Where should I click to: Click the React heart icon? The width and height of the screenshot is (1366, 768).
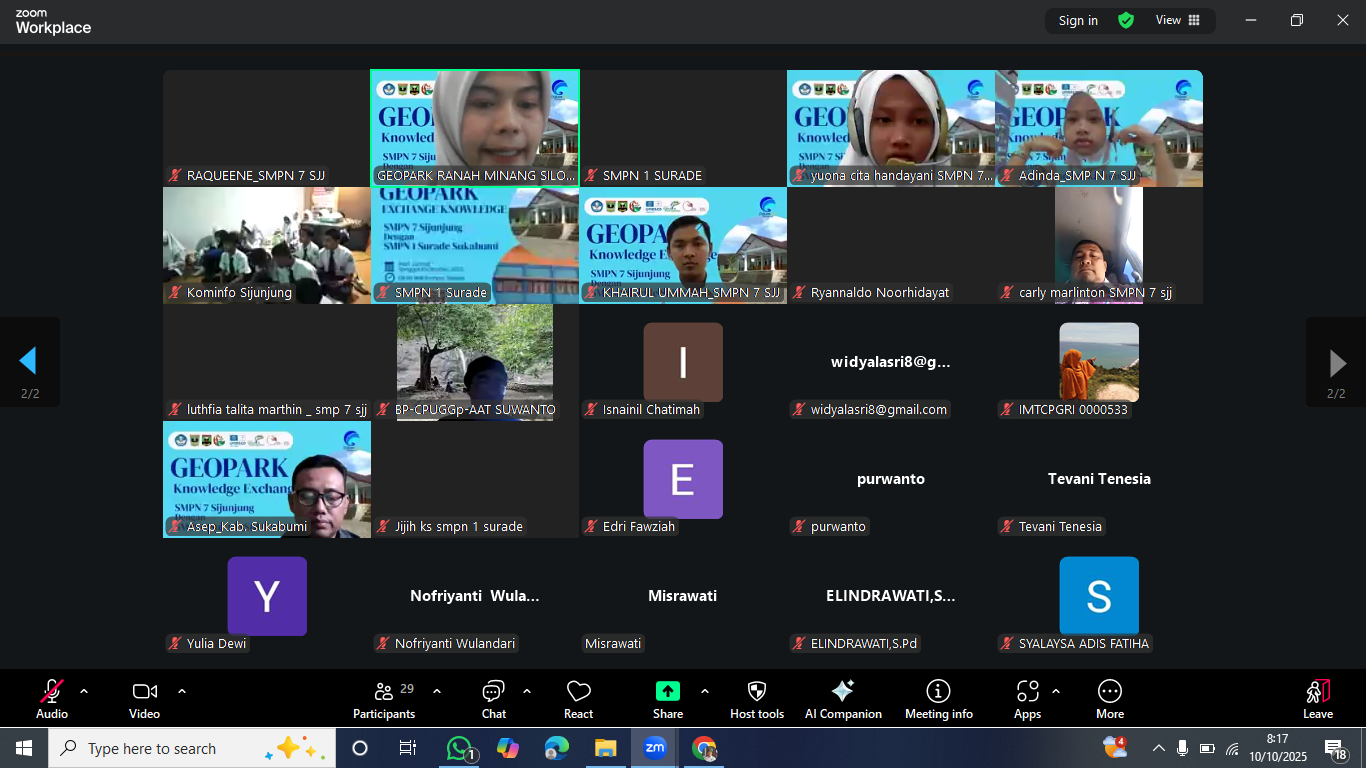pyautogui.click(x=578, y=699)
